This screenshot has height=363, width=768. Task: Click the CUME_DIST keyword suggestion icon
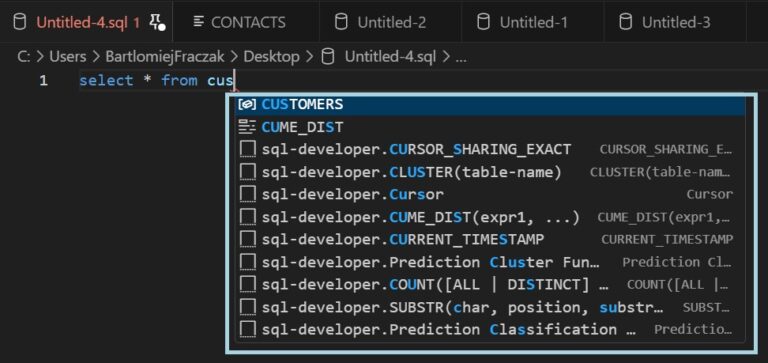click(247, 127)
